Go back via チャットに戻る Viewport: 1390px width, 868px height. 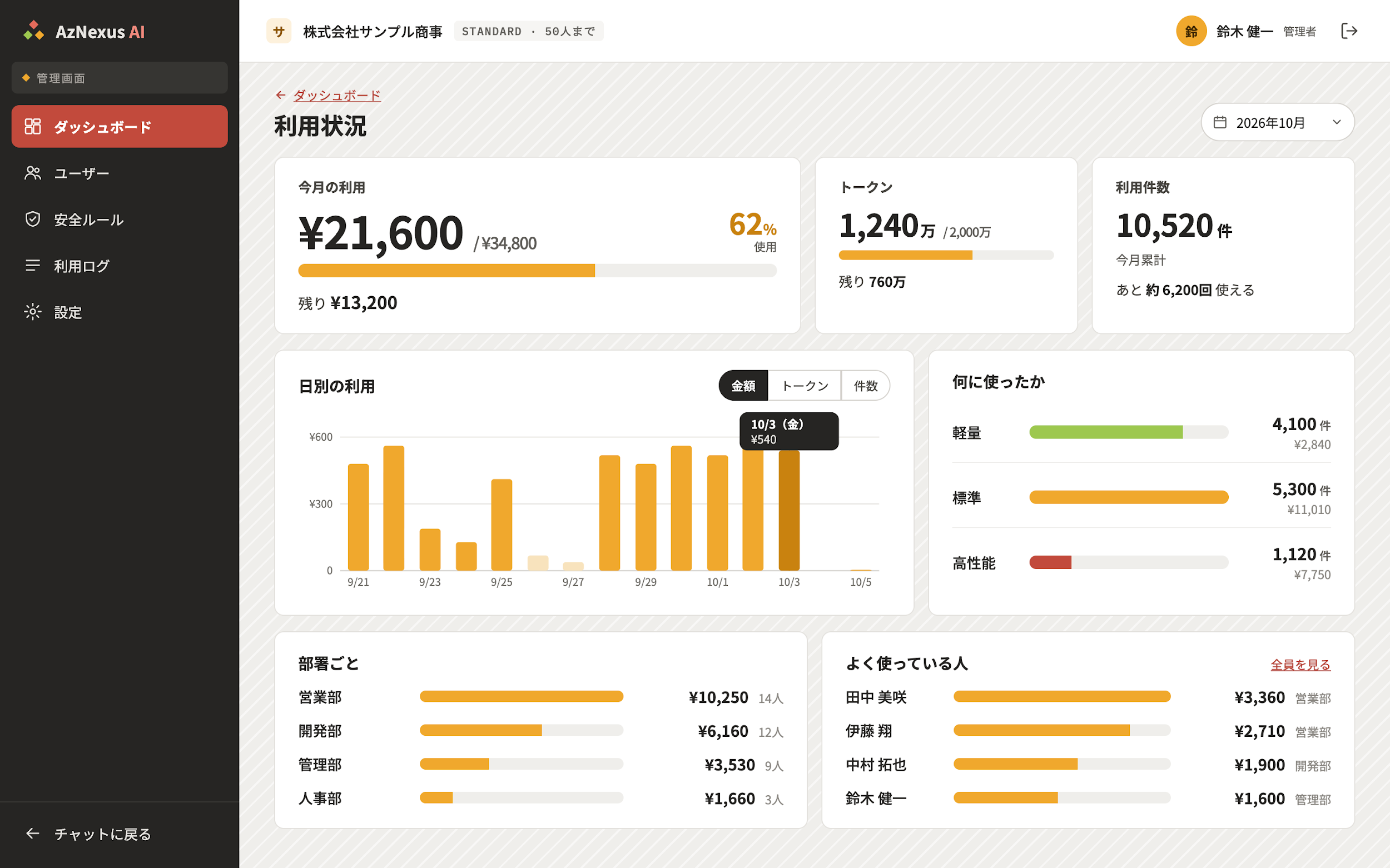click(88, 834)
